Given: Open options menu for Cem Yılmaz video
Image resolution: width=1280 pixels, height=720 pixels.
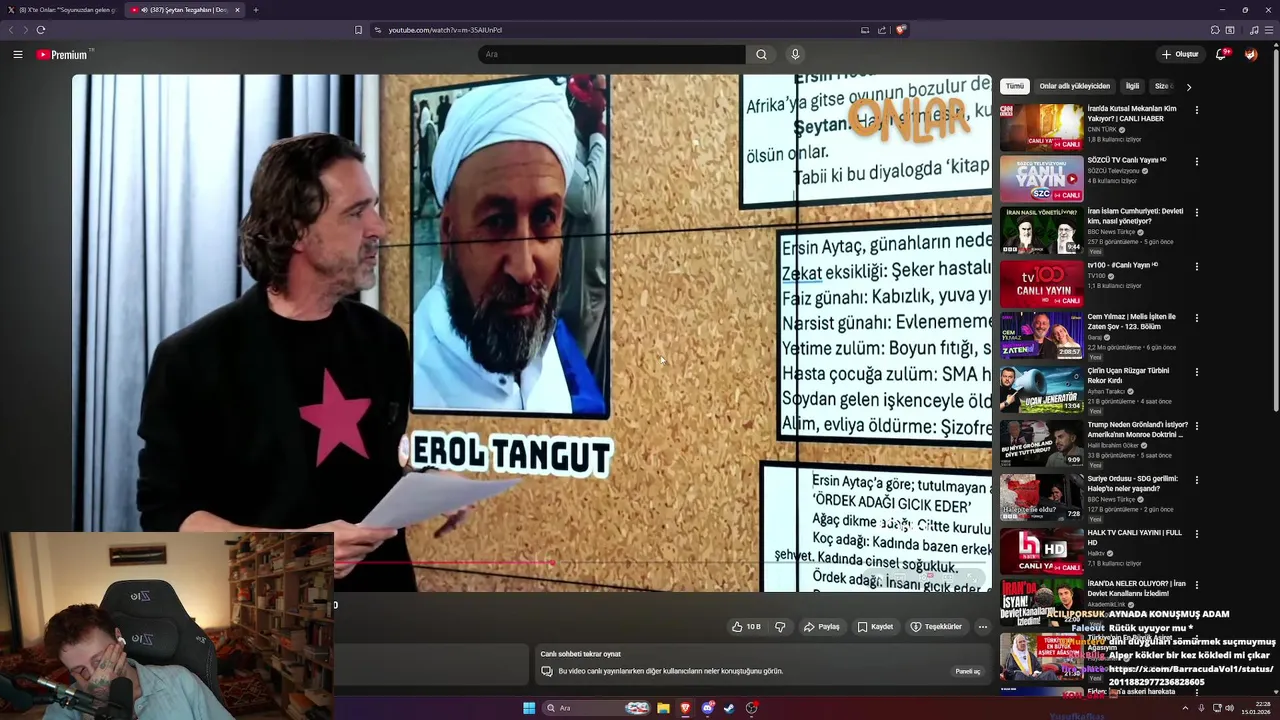Looking at the screenshot, I should tap(1196, 318).
